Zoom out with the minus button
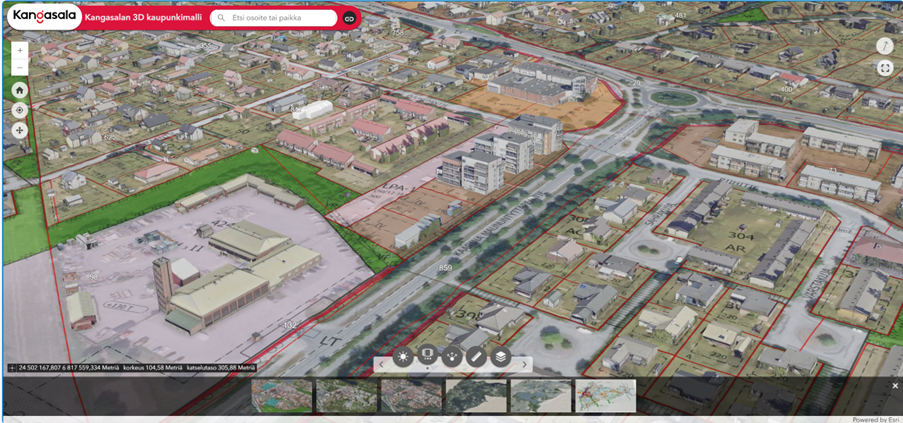Viewport: 903px width, 423px height. pyautogui.click(x=20, y=68)
